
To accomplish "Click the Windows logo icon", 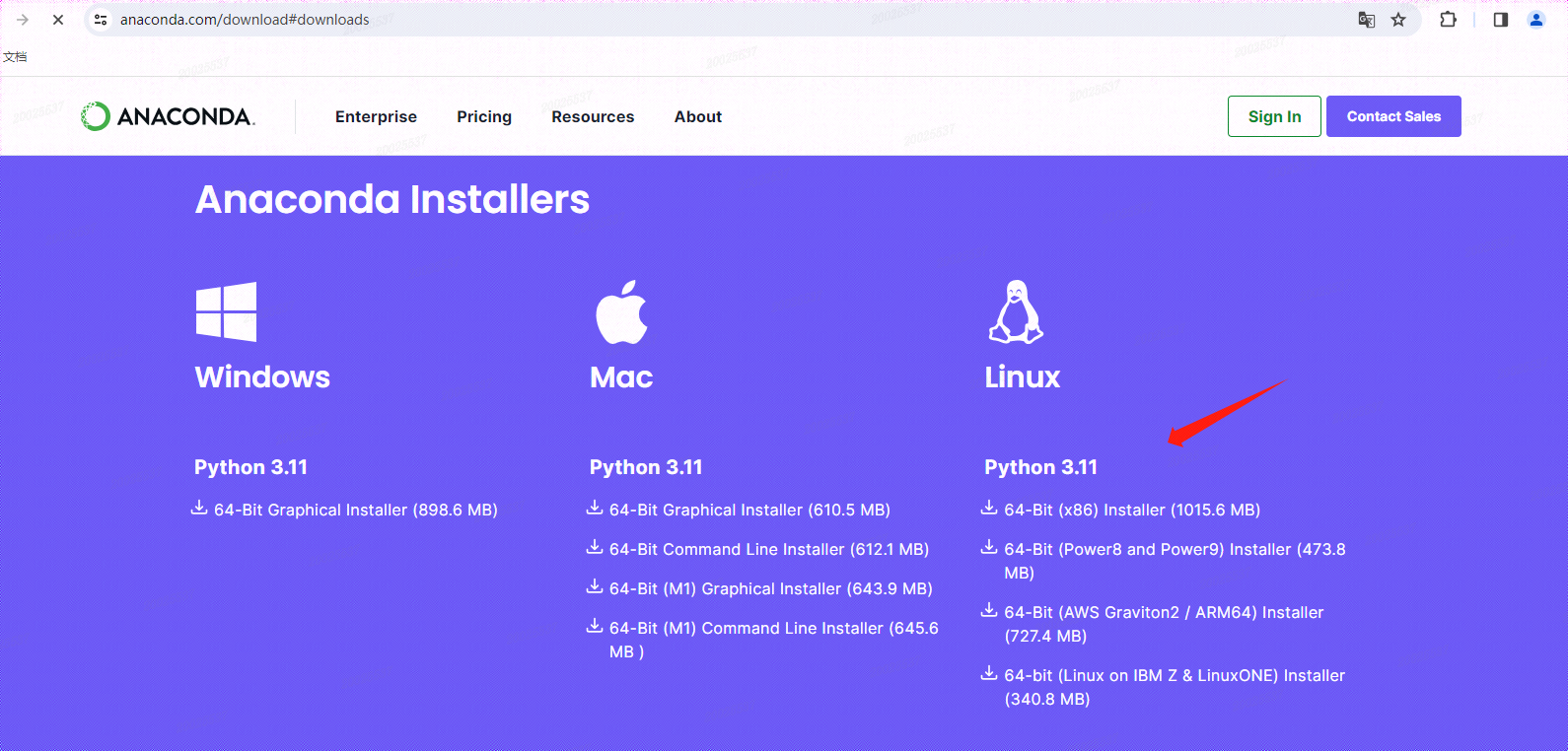I will click(x=226, y=311).
